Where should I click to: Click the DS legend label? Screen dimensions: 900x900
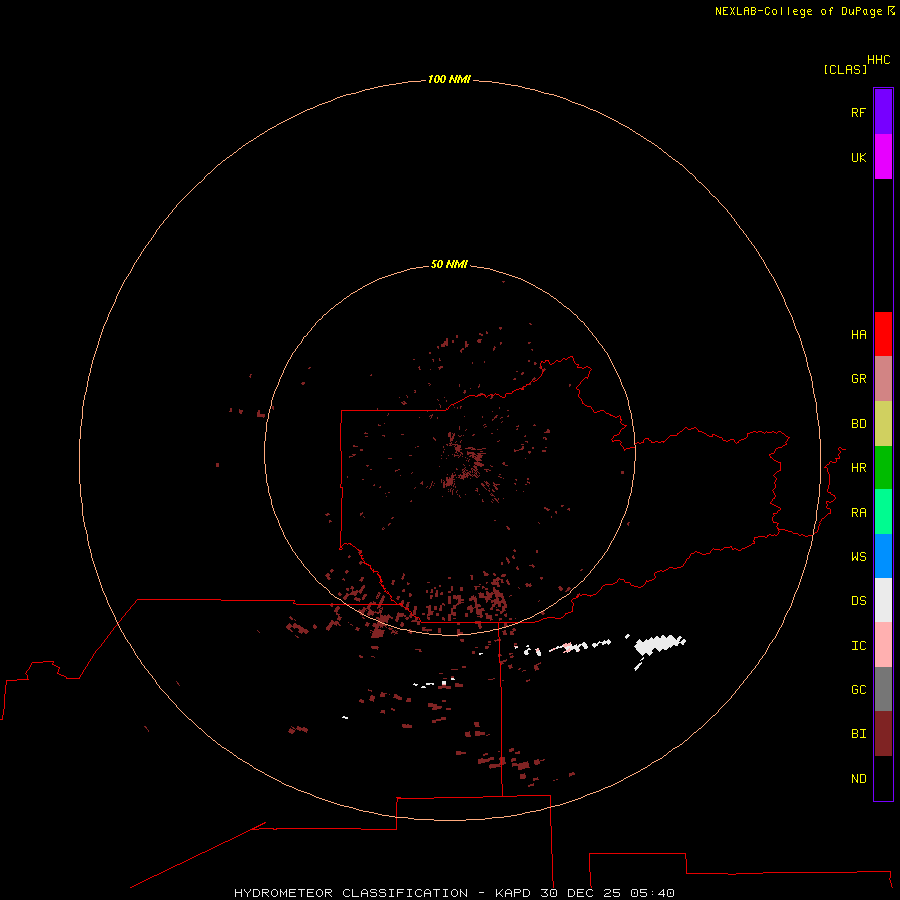point(858,601)
